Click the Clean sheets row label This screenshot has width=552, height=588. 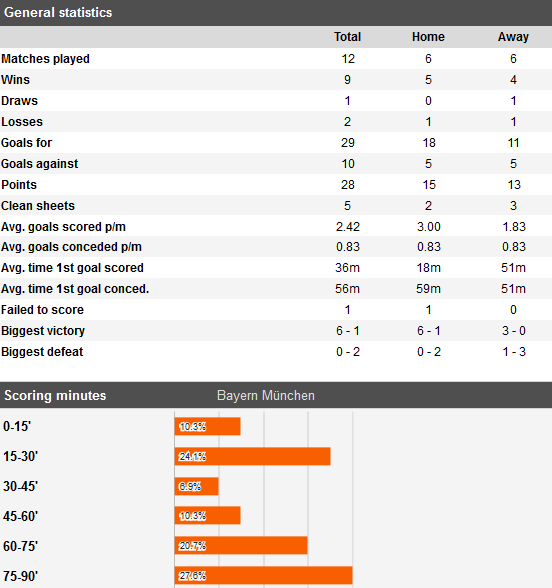[x=38, y=206]
